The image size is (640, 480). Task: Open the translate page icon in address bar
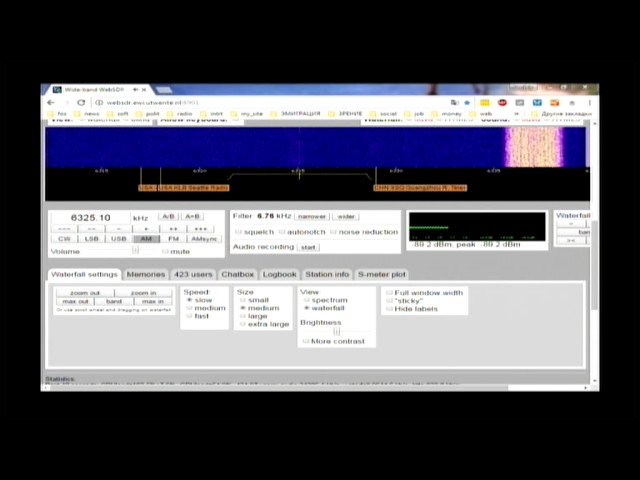[x=454, y=102]
